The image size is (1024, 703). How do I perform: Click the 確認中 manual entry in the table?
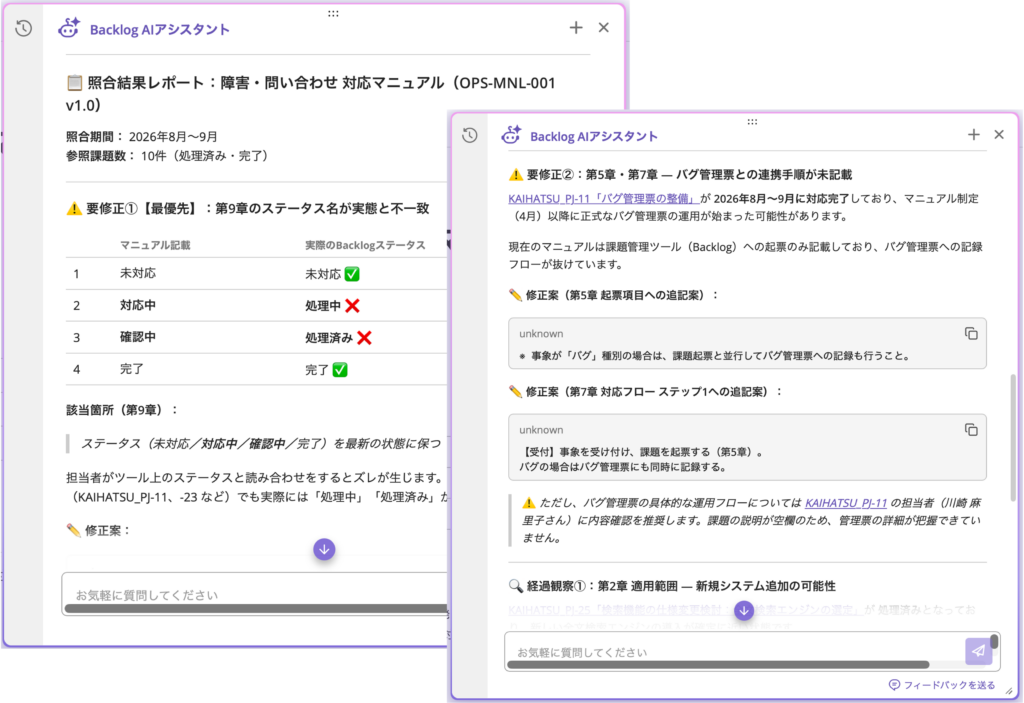click(x=137, y=337)
